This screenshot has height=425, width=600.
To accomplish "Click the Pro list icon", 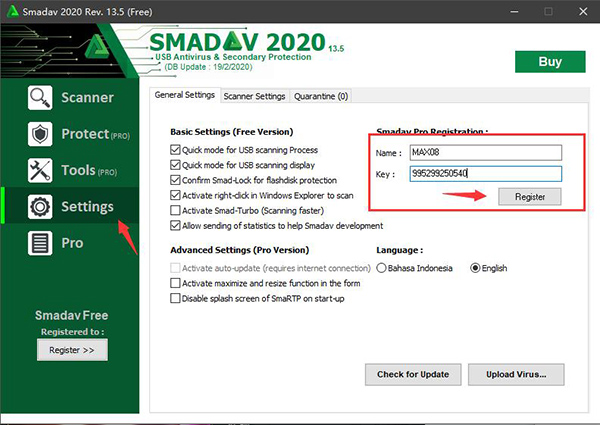I will pyautogui.click(x=40, y=243).
